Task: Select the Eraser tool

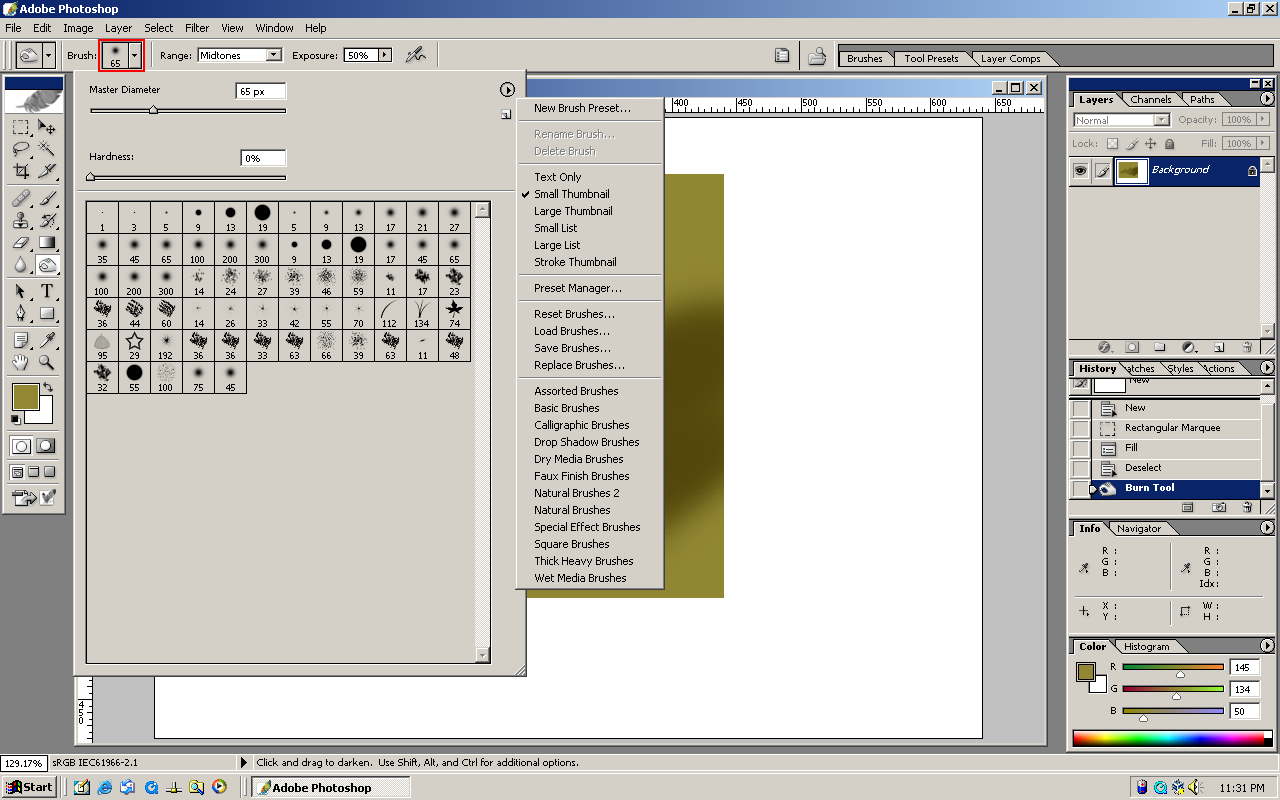Action: (x=21, y=242)
